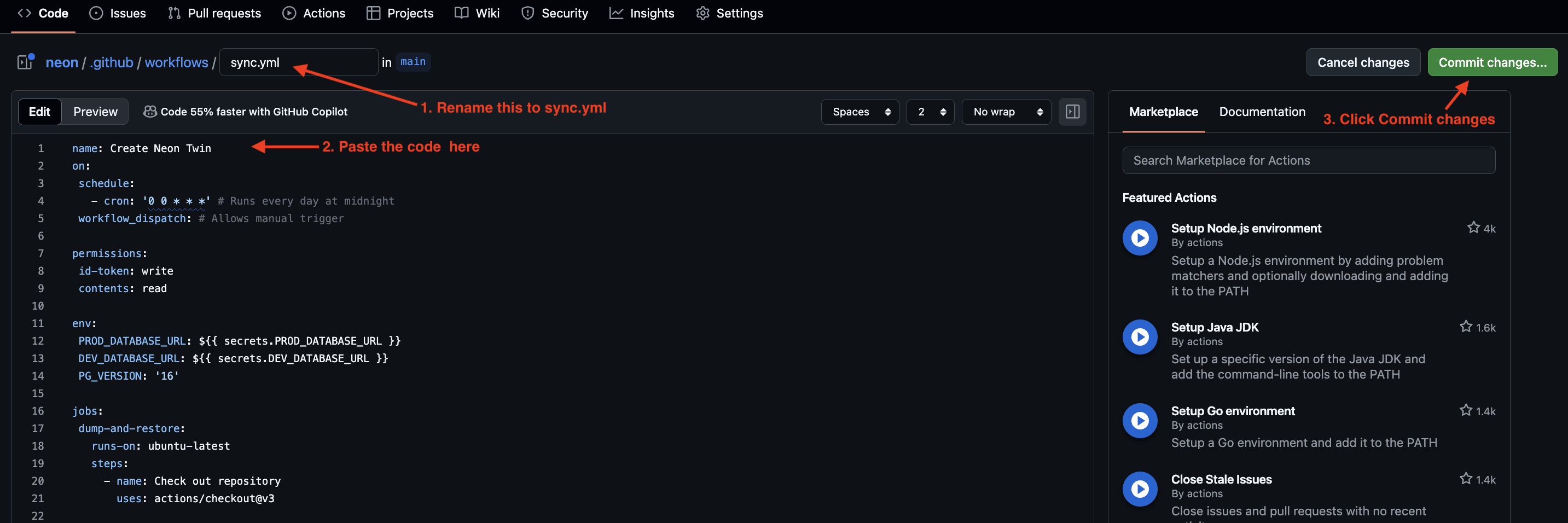The height and width of the screenshot is (523, 1568).
Task: Star the Setup Java JDK action
Action: [x=1465, y=327]
